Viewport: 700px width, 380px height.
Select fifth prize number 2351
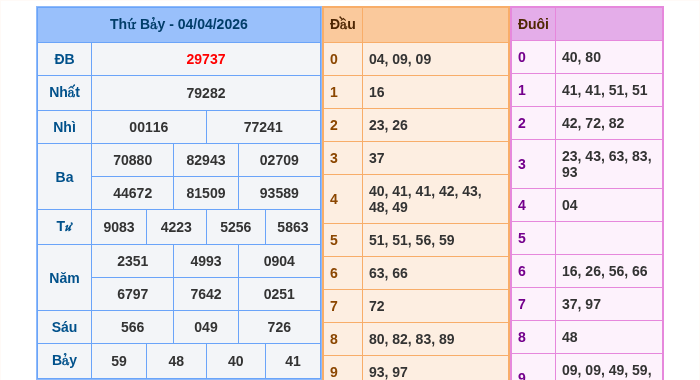tap(133, 261)
